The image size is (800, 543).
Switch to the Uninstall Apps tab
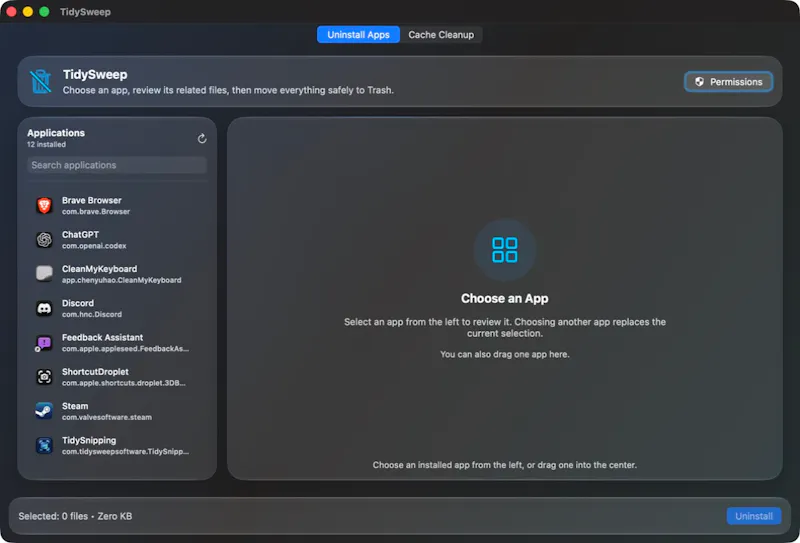pos(358,35)
